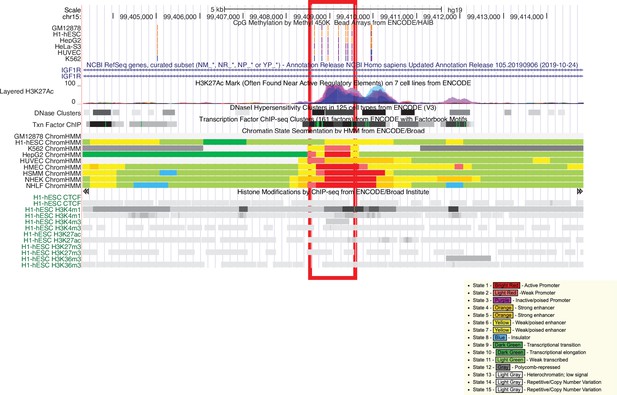Click dark green segment in H1-hESC ChromHMM row
This screenshot has height=395, width=617.
click(225, 142)
